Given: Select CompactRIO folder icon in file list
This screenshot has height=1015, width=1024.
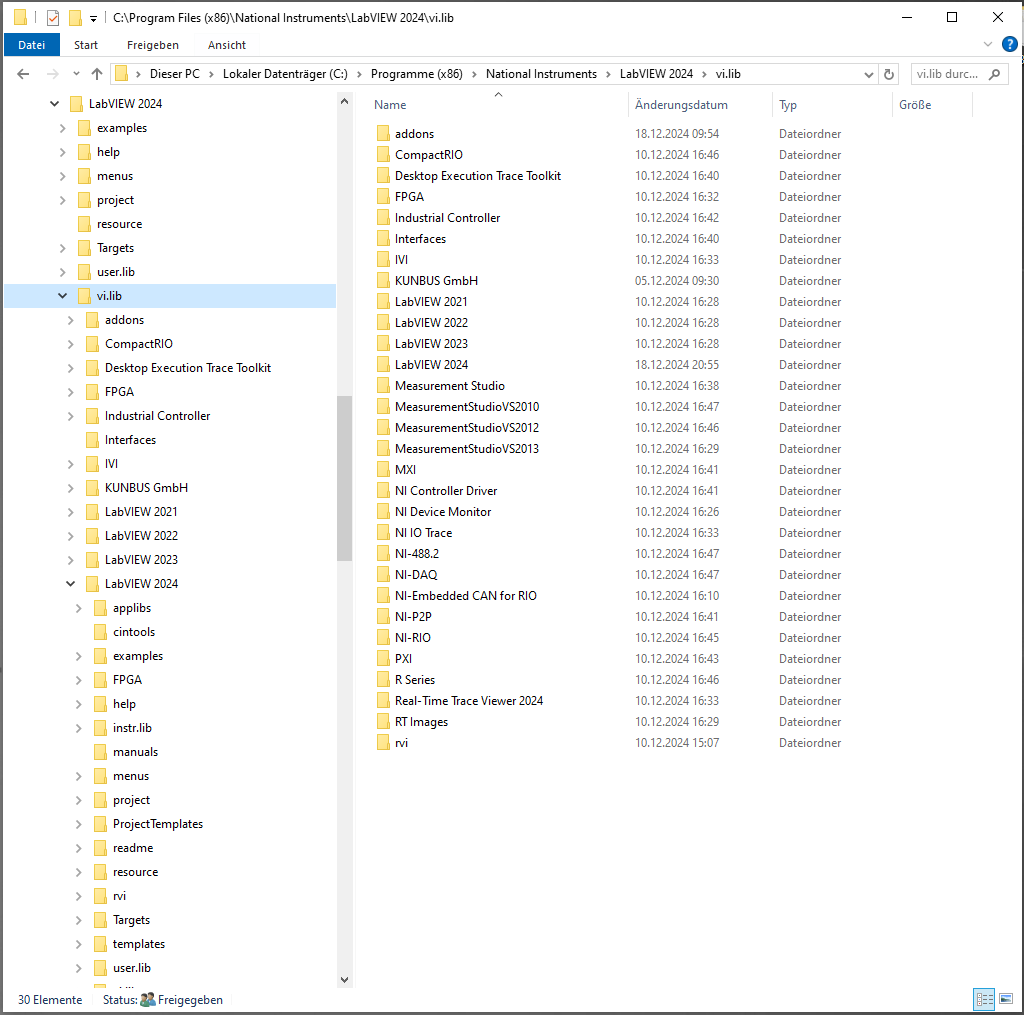Looking at the screenshot, I should (x=383, y=155).
